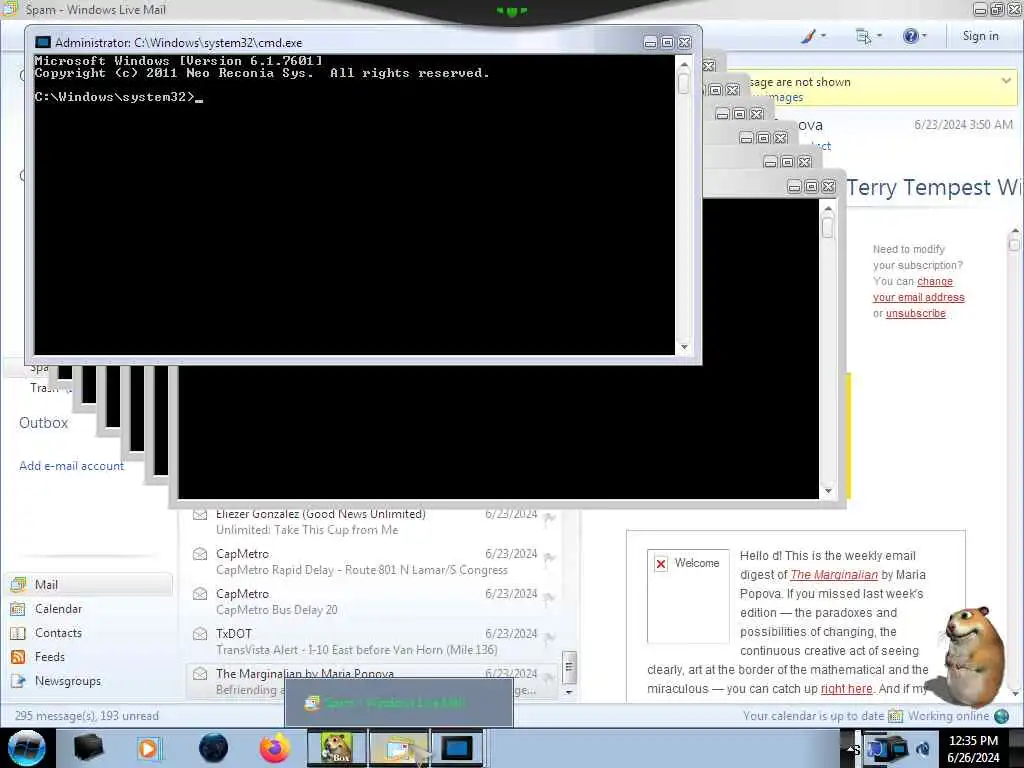
Task: Flag the CapMetro Rapid Delay message
Action: (549, 558)
